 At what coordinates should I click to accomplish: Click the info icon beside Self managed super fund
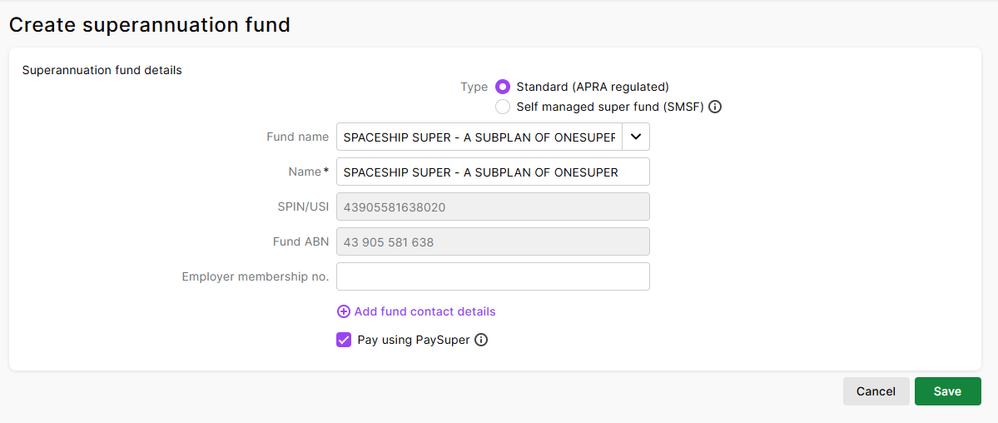[716, 107]
